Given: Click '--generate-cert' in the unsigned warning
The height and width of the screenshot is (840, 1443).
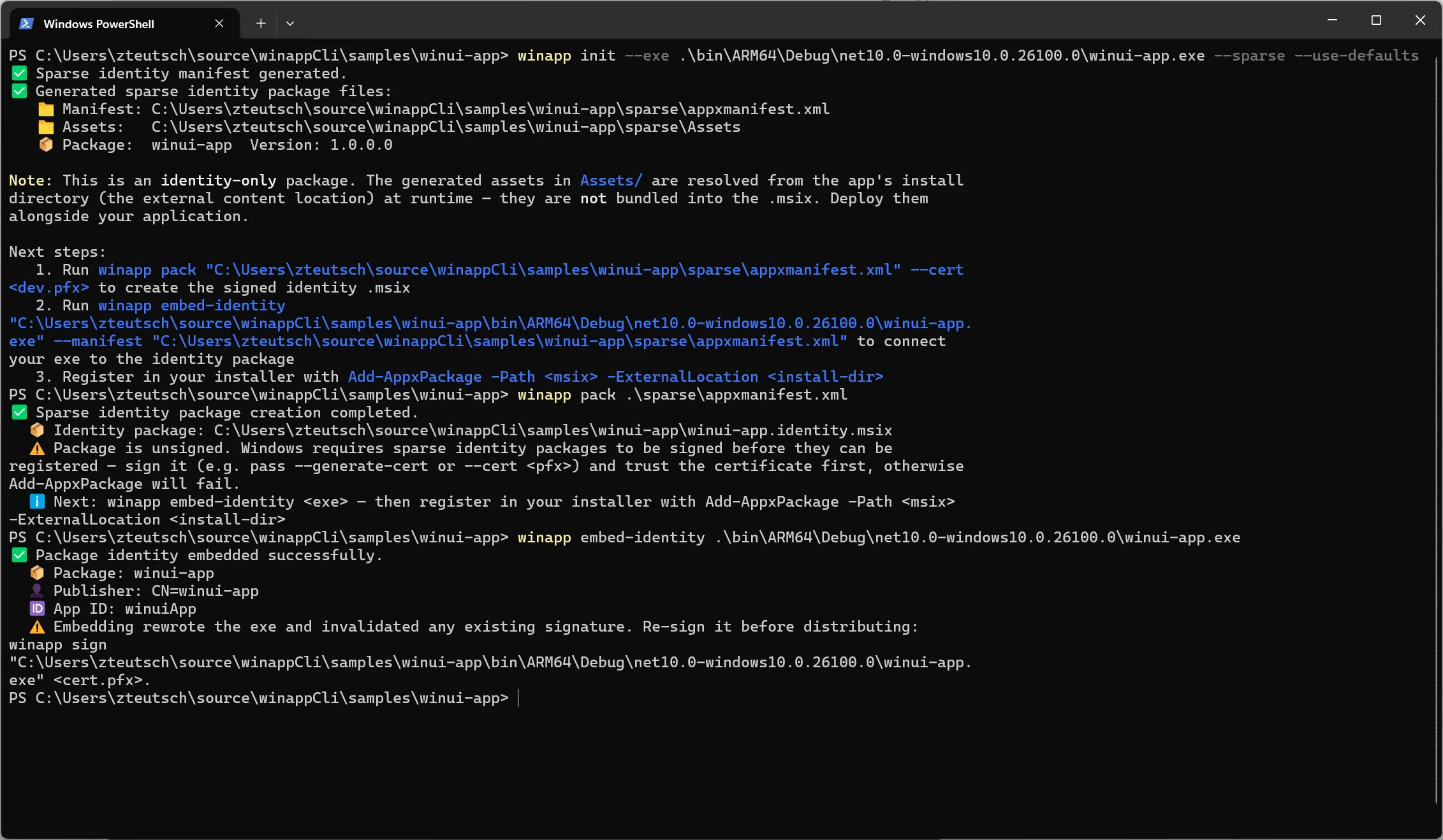Looking at the screenshot, I should 362,466.
